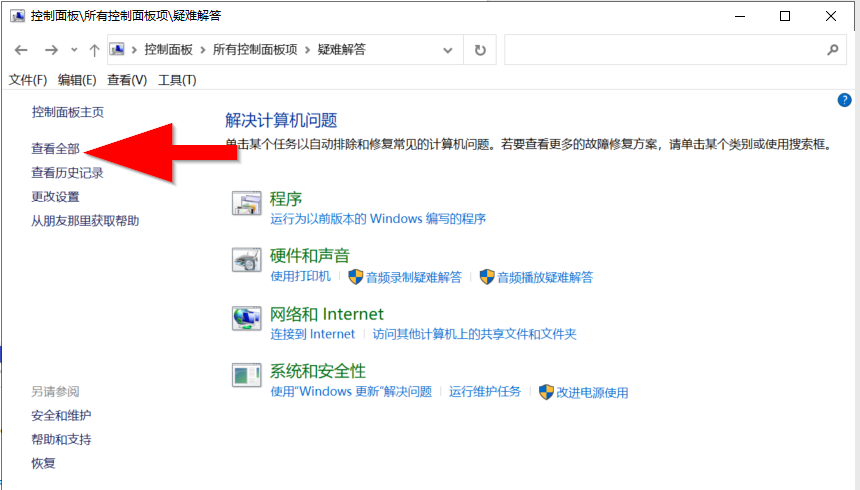Click 使用打印机 troubleshooter
Viewport: 860px width, 490px height.
pos(301,276)
